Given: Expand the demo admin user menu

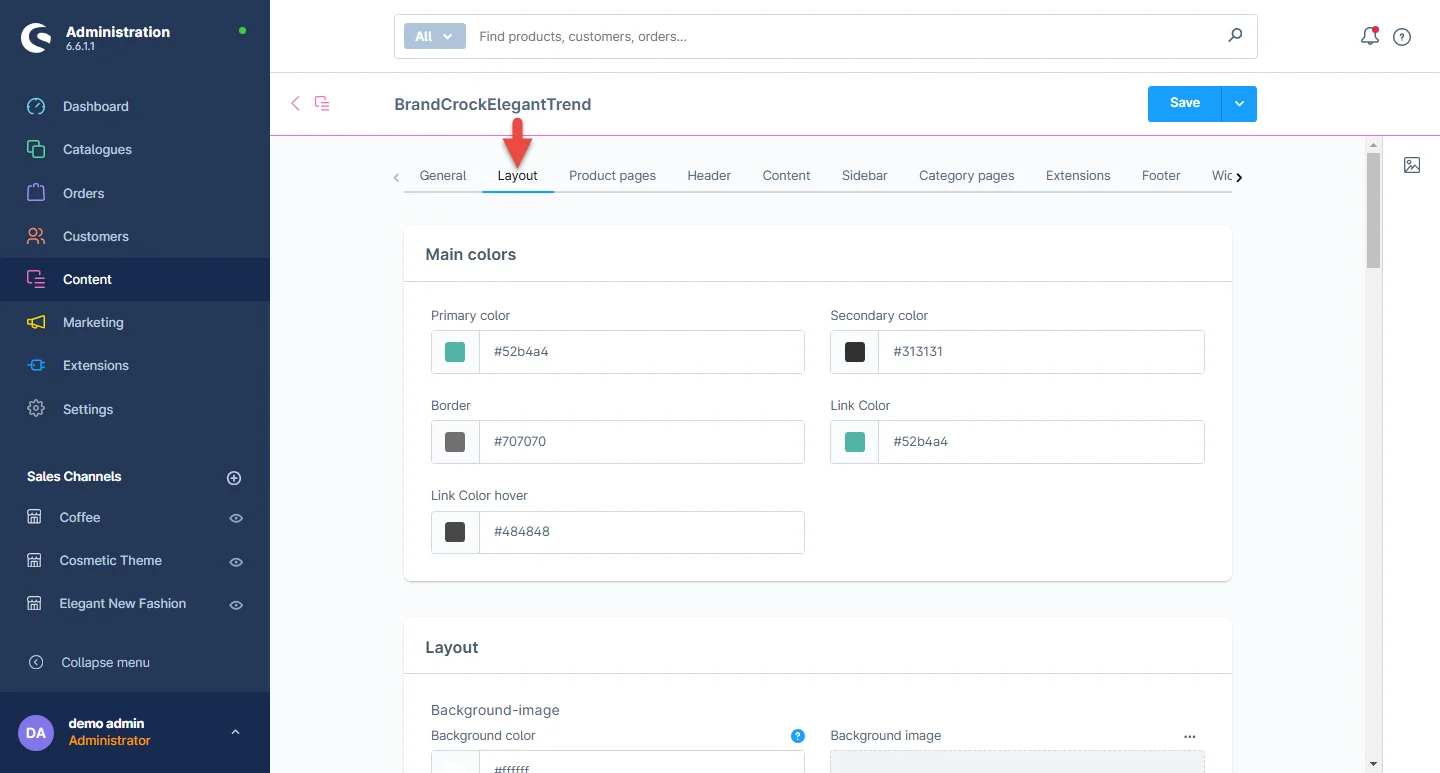Looking at the screenshot, I should pyautogui.click(x=235, y=732).
